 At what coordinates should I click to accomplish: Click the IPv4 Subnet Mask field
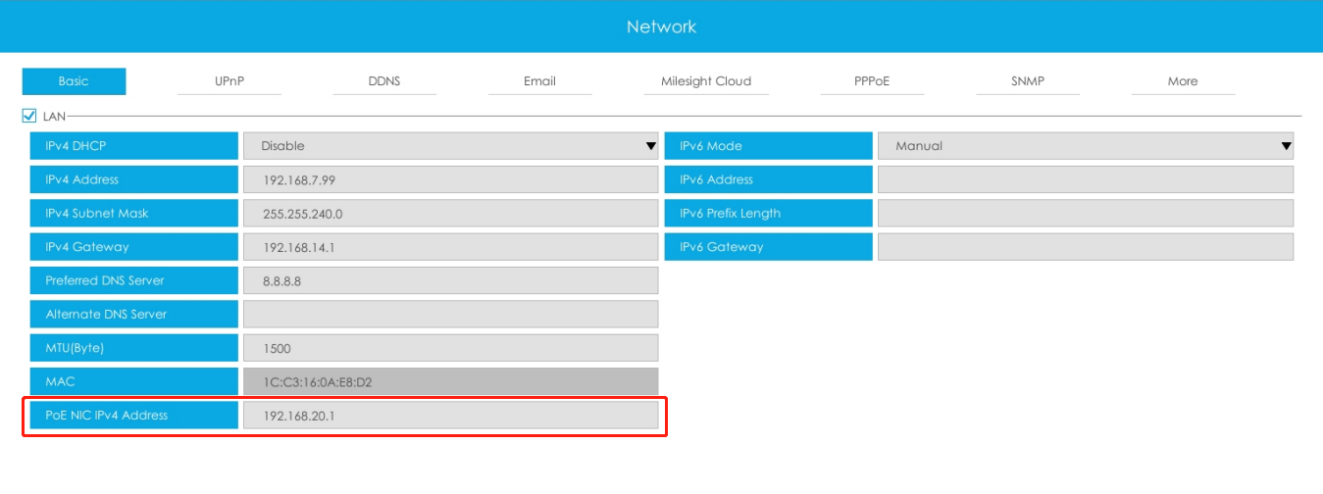click(x=450, y=213)
